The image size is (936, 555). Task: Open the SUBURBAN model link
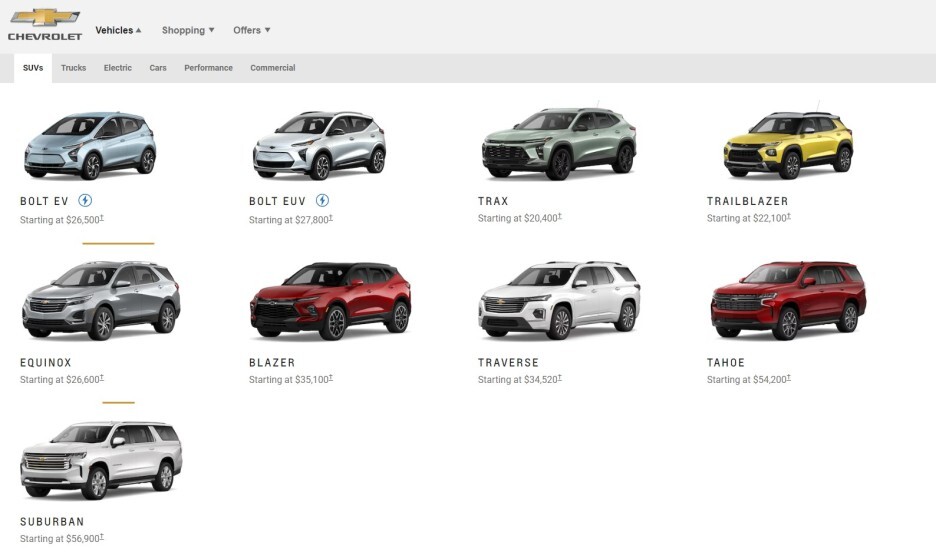(52, 522)
